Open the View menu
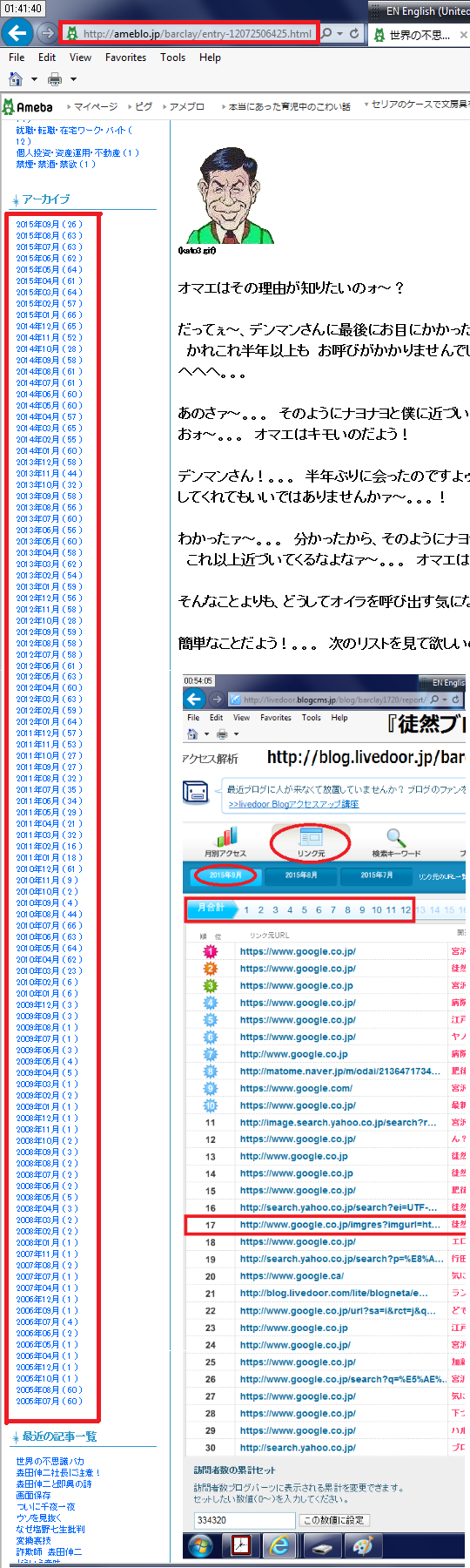This screenshot has height=1568, width=470. tap(80, 57)
